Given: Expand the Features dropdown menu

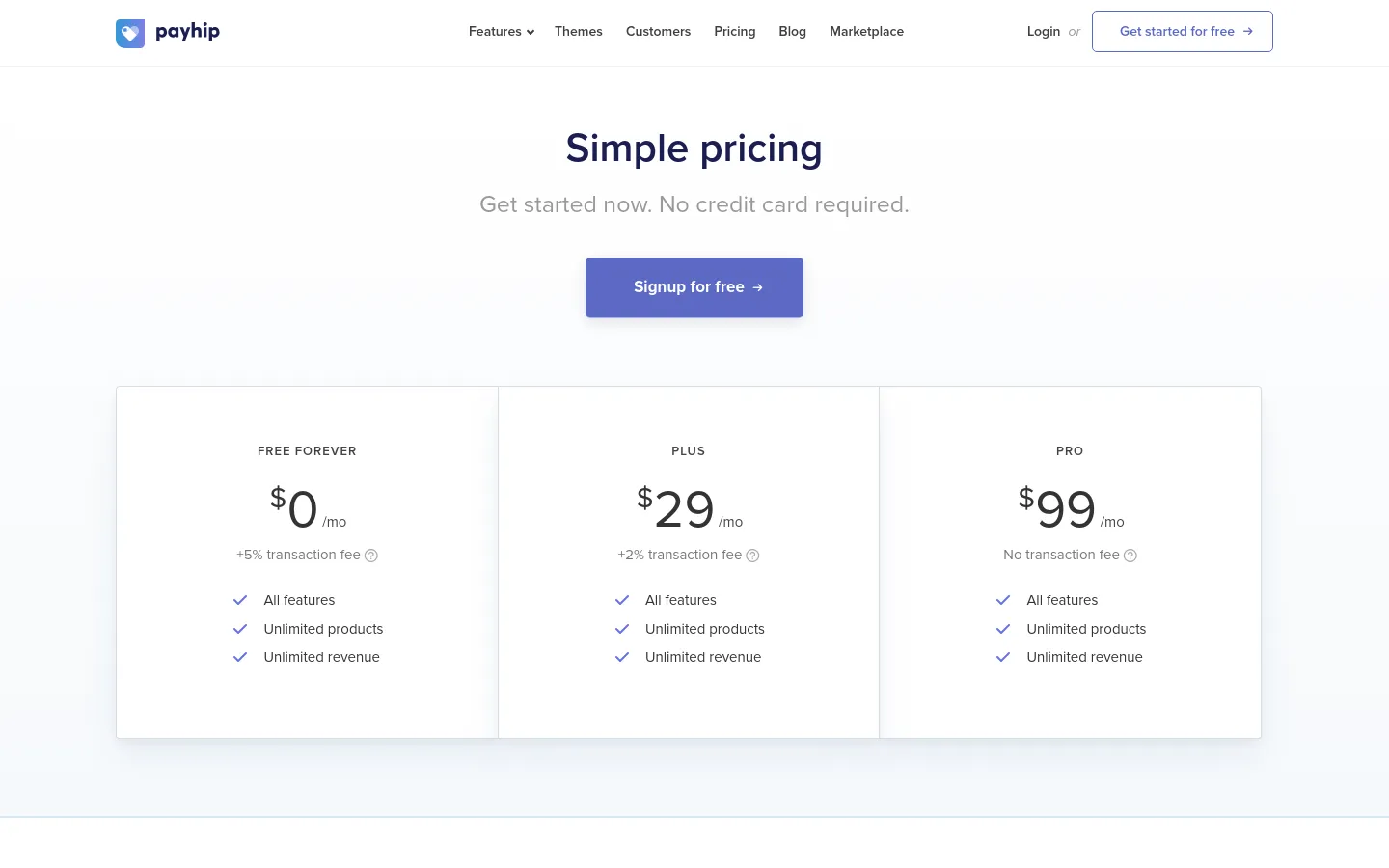Looking at the screenshot, I should 502,32.
